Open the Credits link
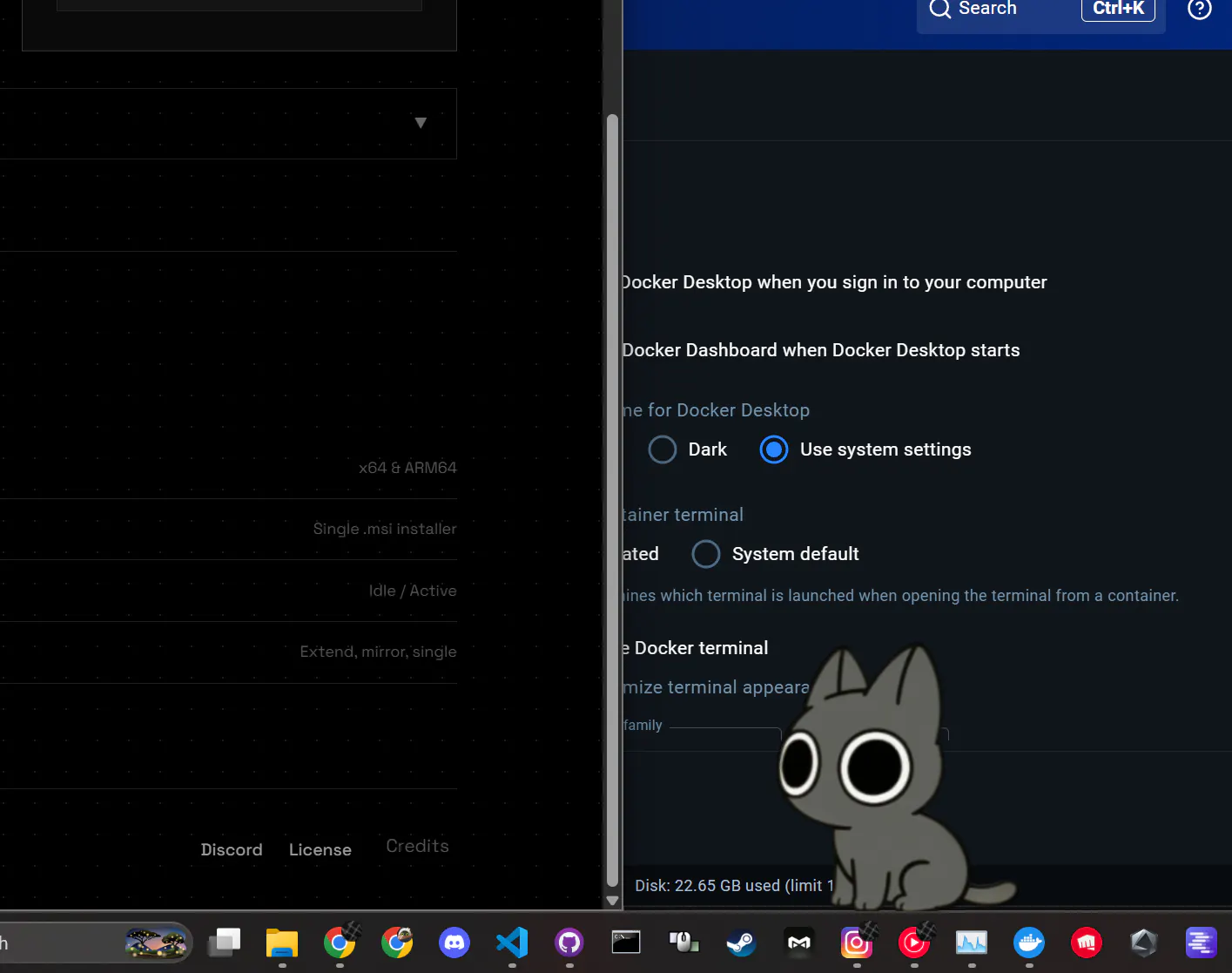Image resolution: width=1232 pixels, height=973 pixels. pyautogui.click(x=417, y=846)
